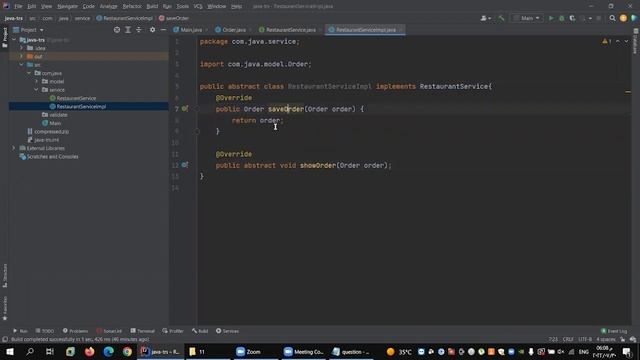
Task: Click Collapse All in Project panel
Action: (139, 30)
